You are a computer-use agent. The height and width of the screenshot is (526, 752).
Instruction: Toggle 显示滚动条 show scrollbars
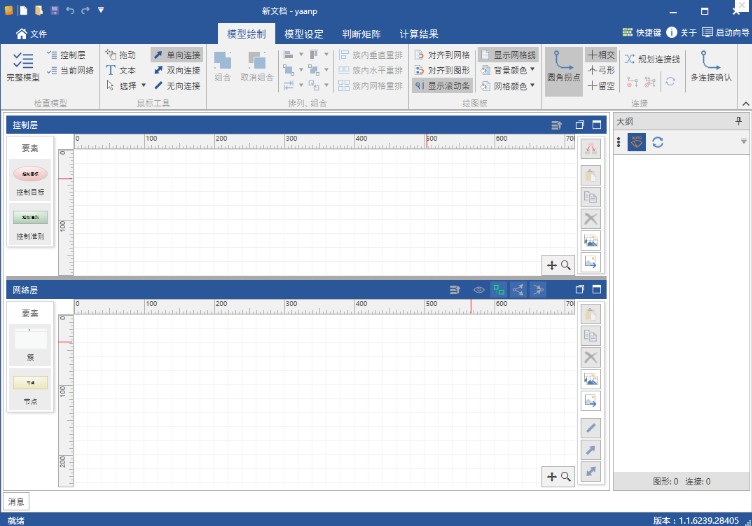point(442,86)
